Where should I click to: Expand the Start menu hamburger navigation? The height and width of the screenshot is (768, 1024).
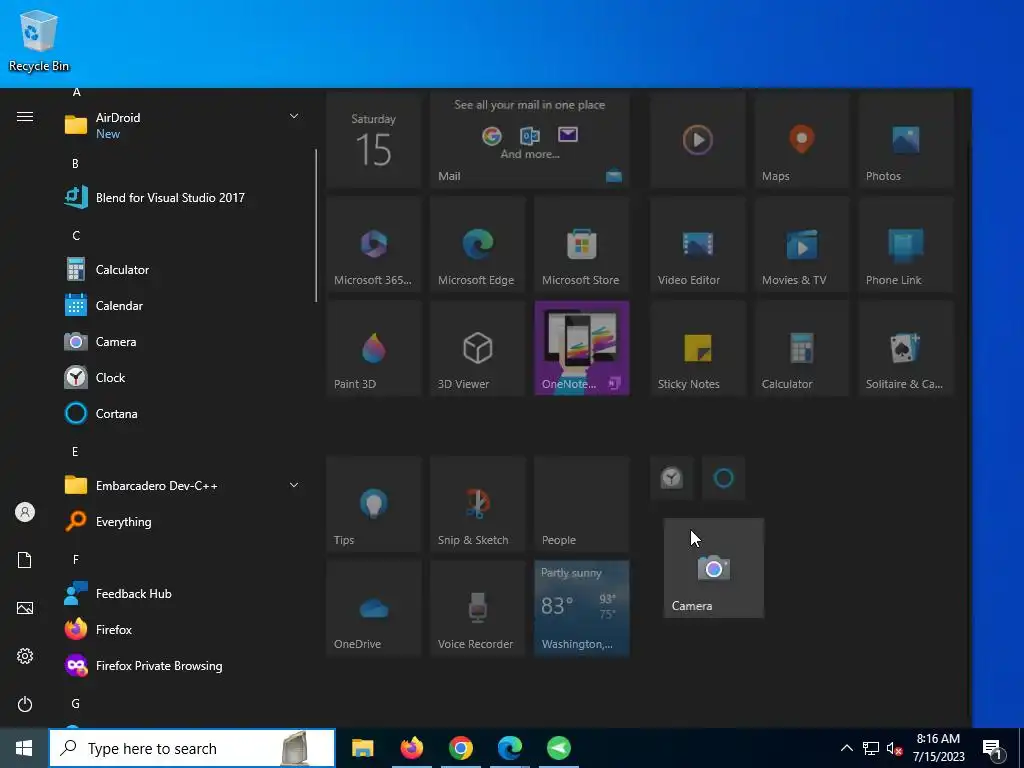[x=25, y=117]
